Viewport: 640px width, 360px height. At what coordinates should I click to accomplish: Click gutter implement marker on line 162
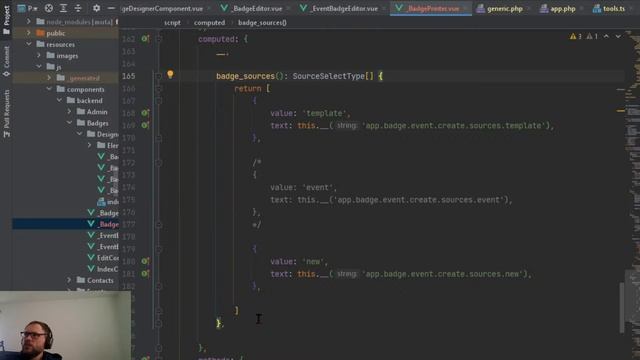tap(145, 39)
